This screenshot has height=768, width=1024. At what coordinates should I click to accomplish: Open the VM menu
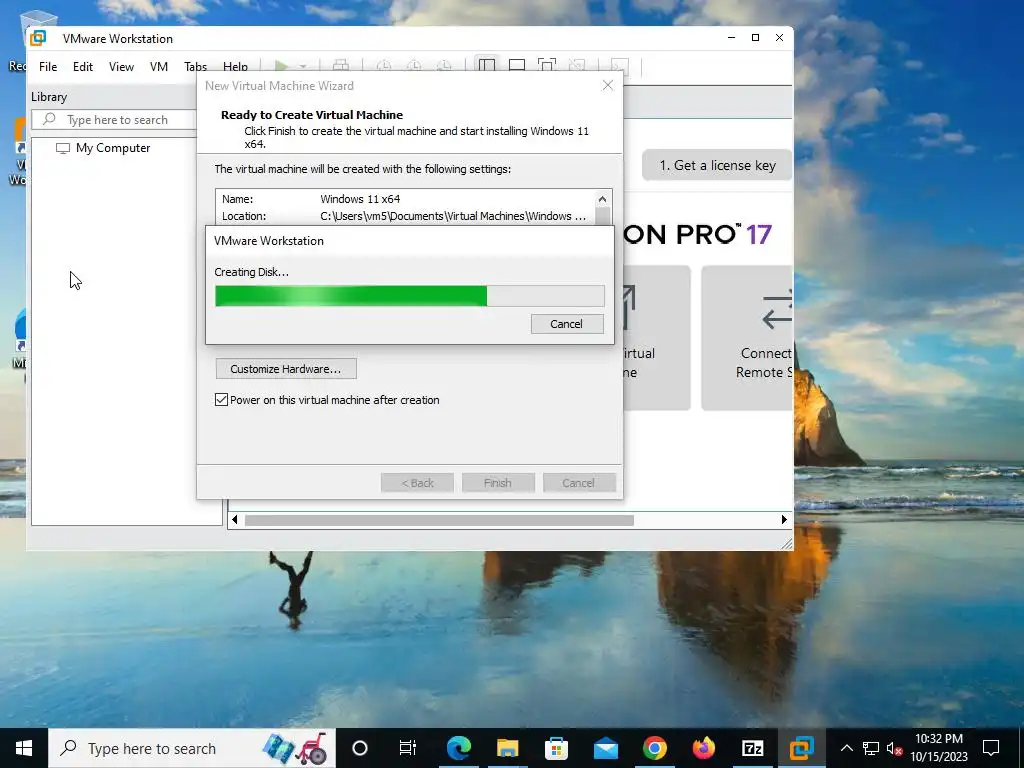pyautogui.click(x=159, y=67)
